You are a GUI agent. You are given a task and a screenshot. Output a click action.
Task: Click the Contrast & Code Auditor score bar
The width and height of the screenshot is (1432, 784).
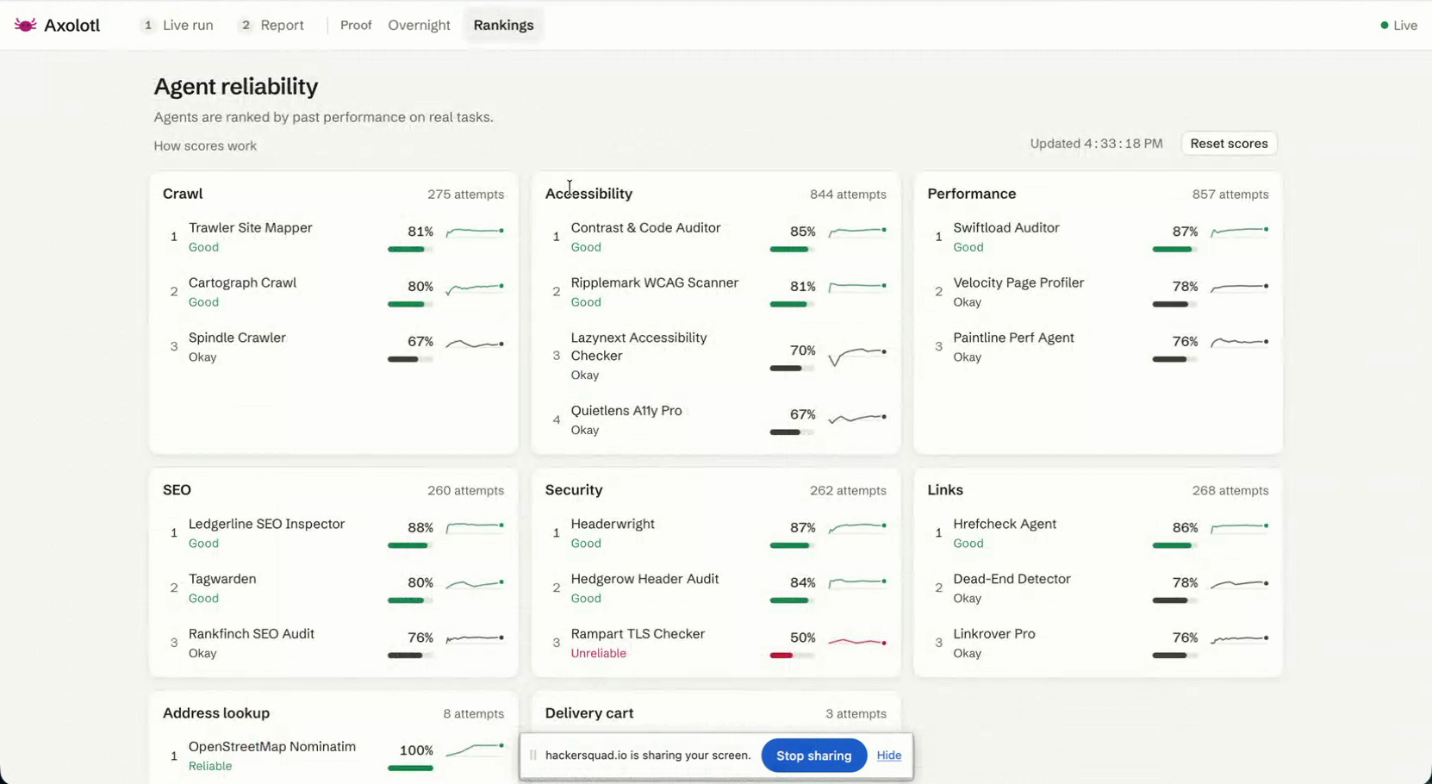pyautogui.click(x=792, y=250)
